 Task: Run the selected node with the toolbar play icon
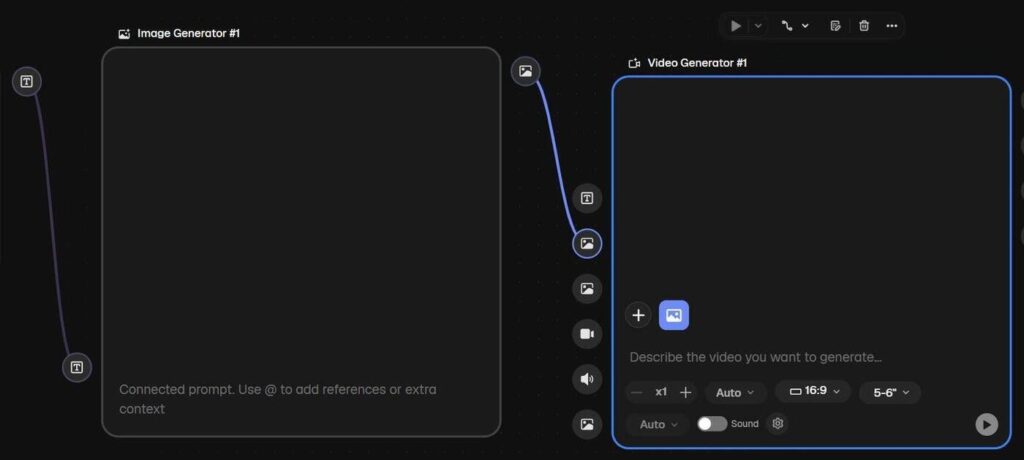[x=736, y=25]
